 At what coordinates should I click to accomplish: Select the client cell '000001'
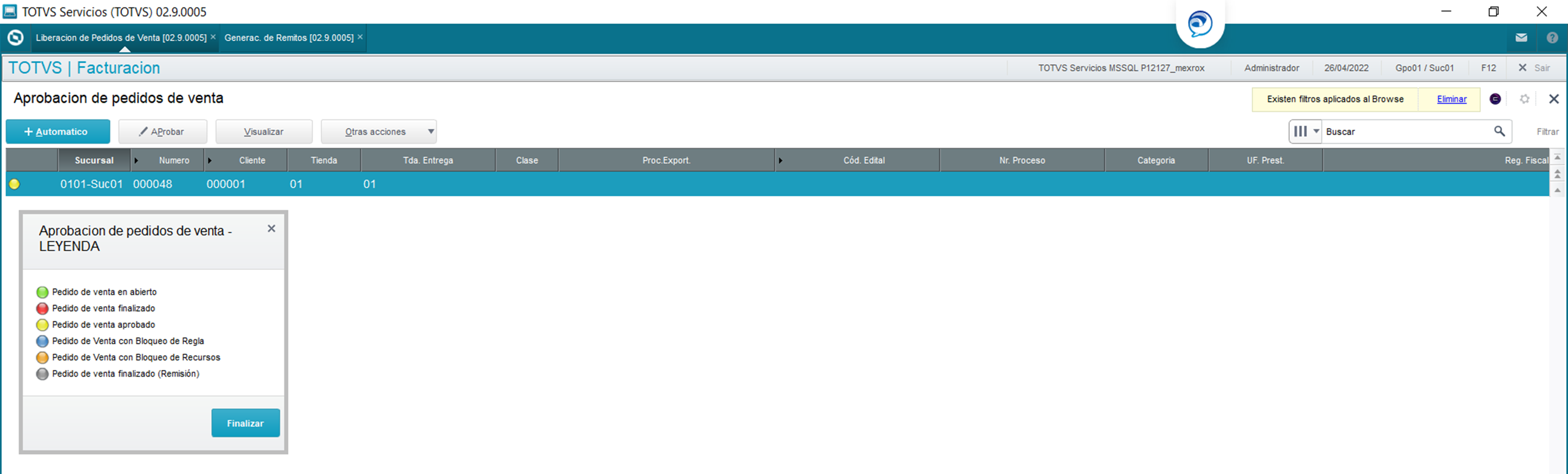coord(226,184)
